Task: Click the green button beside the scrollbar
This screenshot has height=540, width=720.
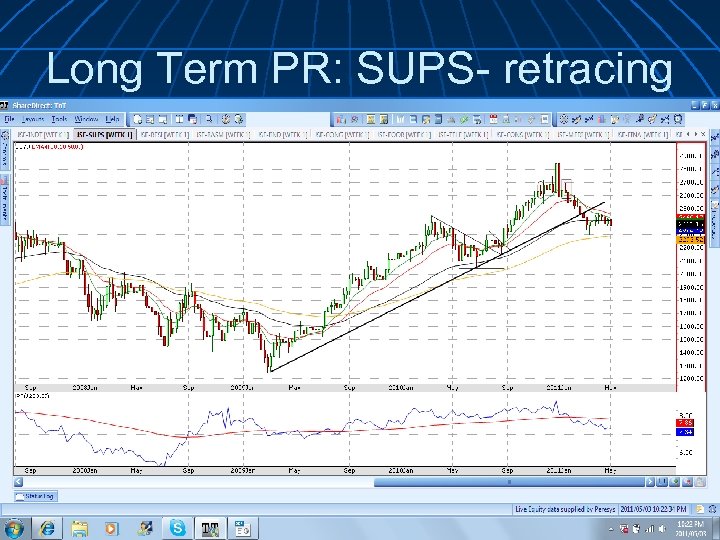Action: pyautogui.click(x=675, y=482)
